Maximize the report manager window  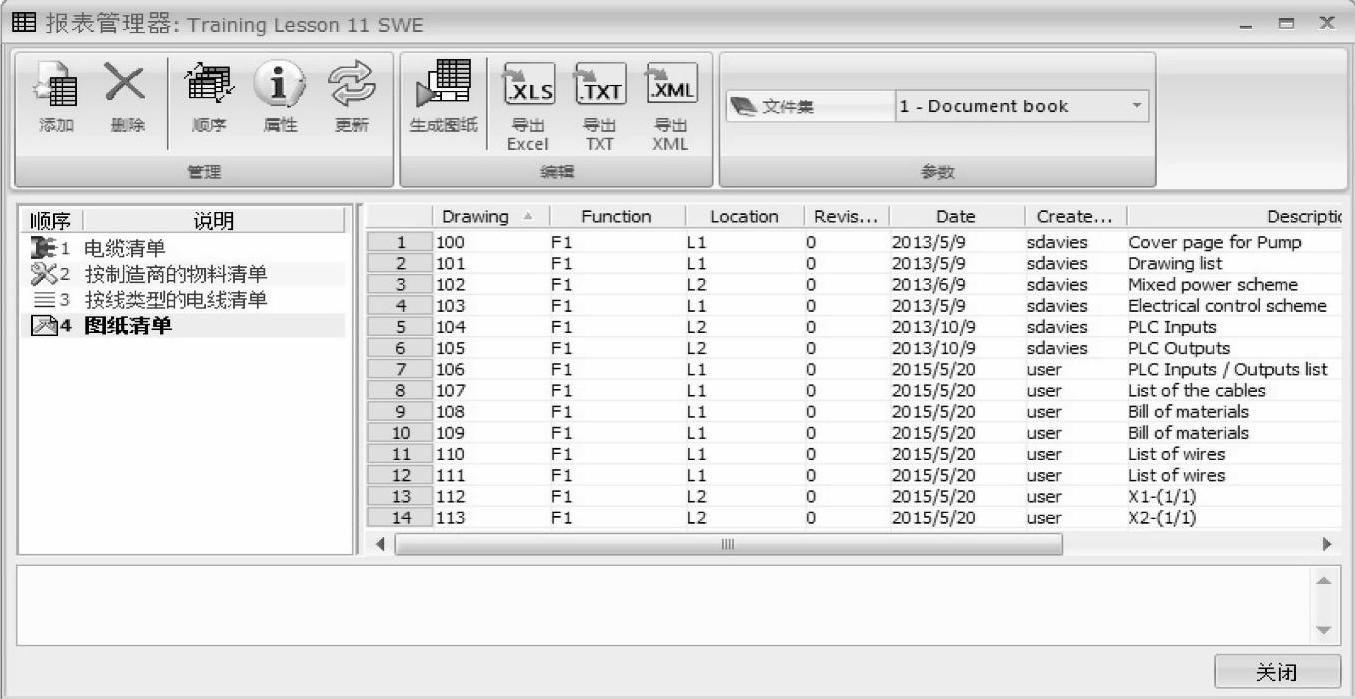pyautogui.click(x=1287, y=23)
